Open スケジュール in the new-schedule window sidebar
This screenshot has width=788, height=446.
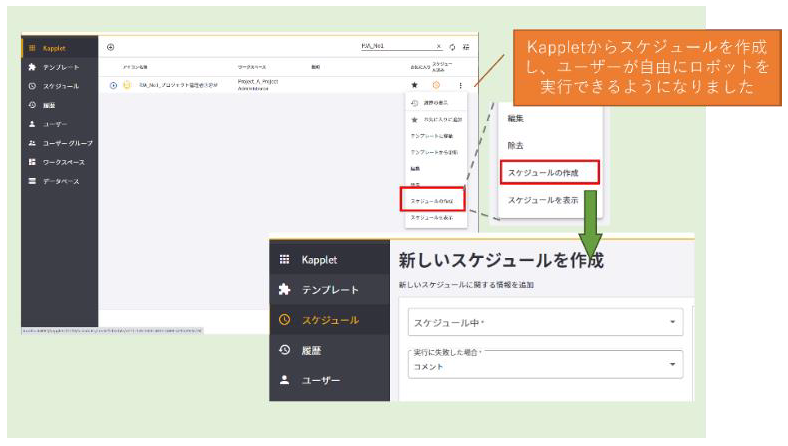pos(329,320)
